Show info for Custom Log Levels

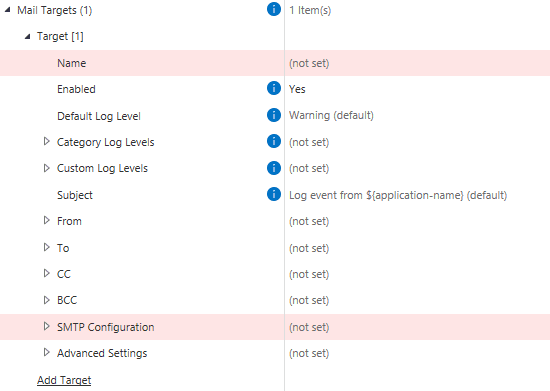coord(274,168)
